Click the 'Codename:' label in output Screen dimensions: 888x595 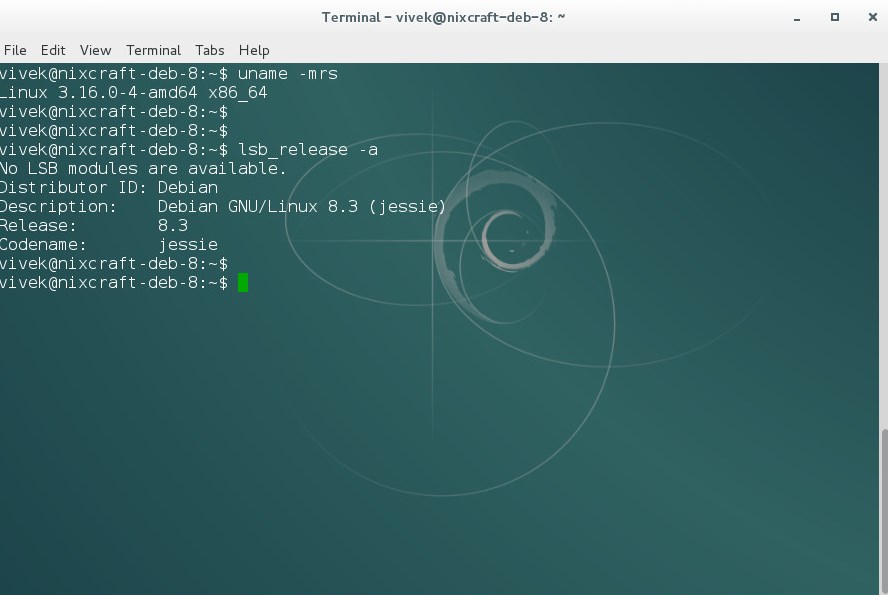point(43,245)
